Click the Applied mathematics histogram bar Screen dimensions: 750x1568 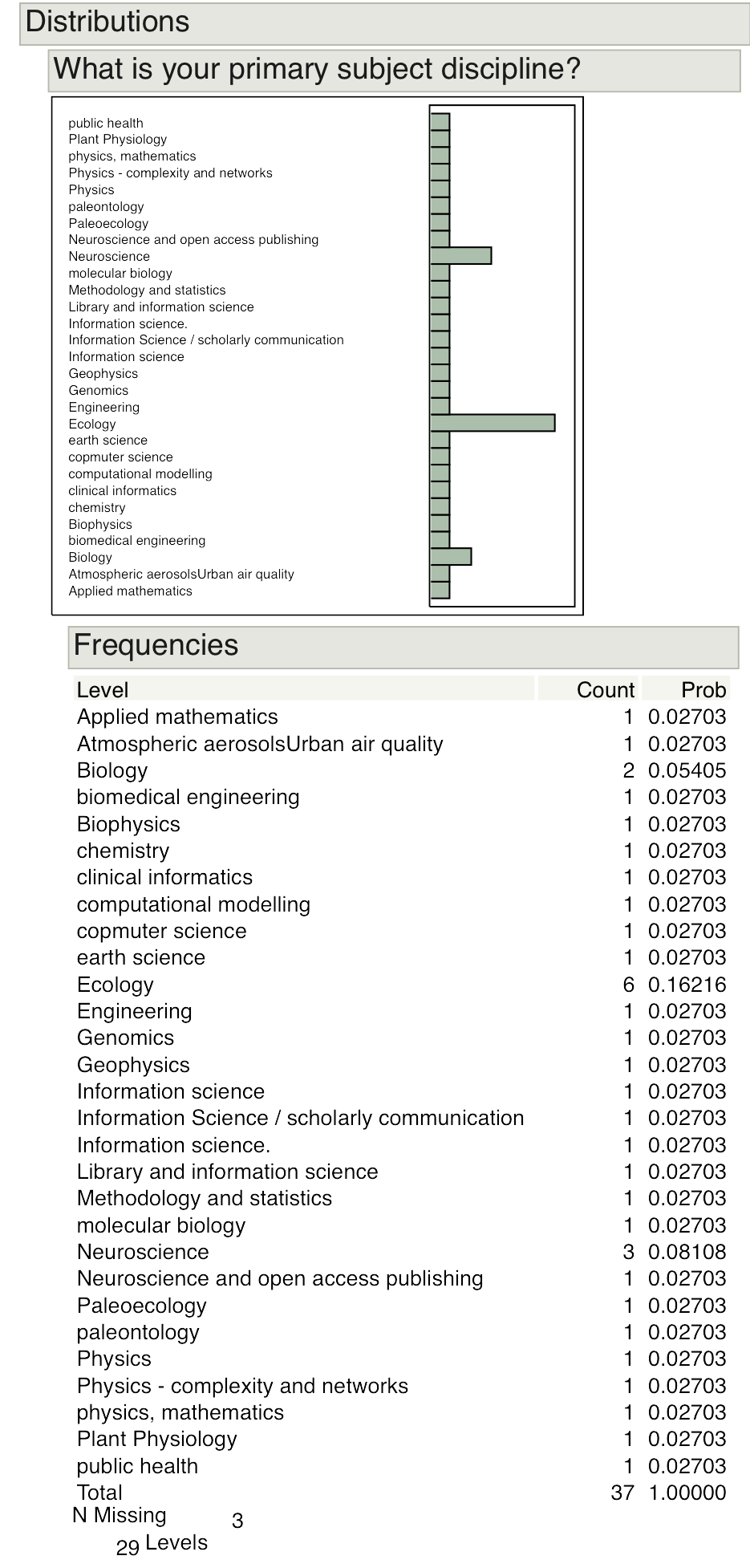pyautogui.click(x=440, y=591)
